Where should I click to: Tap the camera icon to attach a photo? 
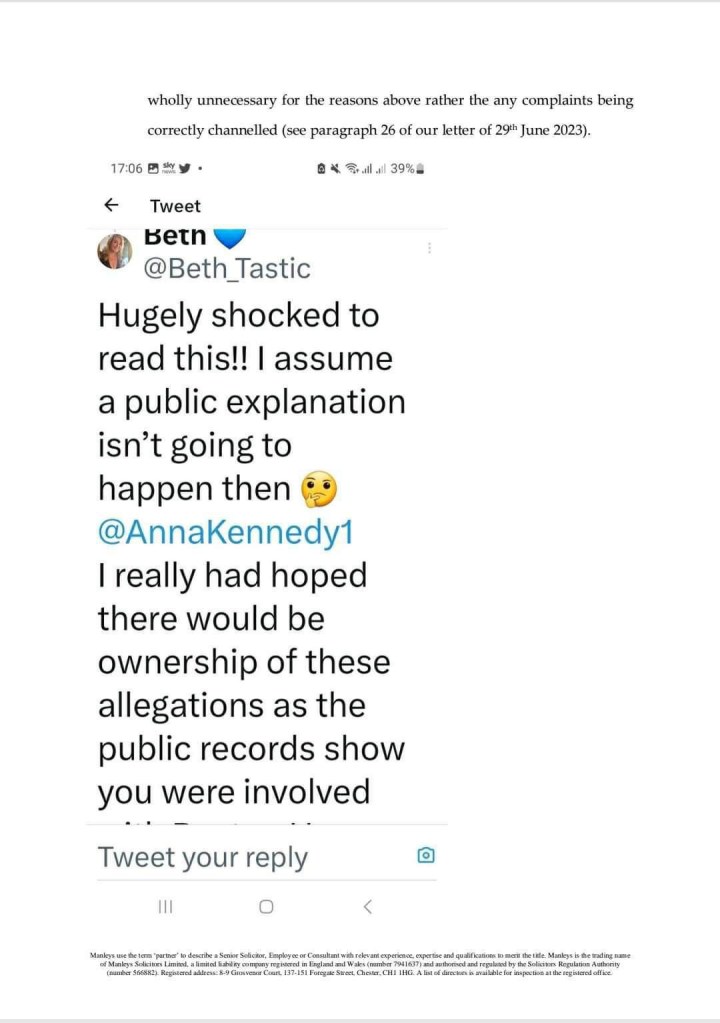[426, 855]
